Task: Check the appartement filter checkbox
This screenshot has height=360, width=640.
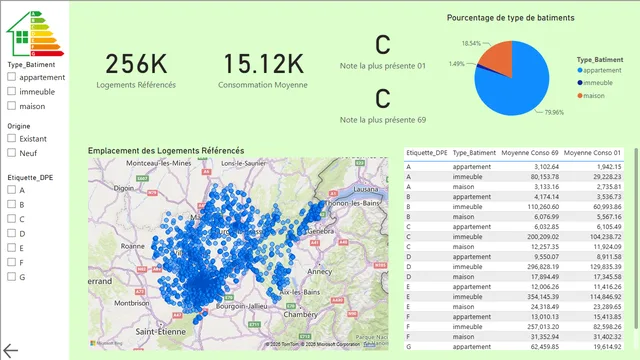Action: click(12, 77)
